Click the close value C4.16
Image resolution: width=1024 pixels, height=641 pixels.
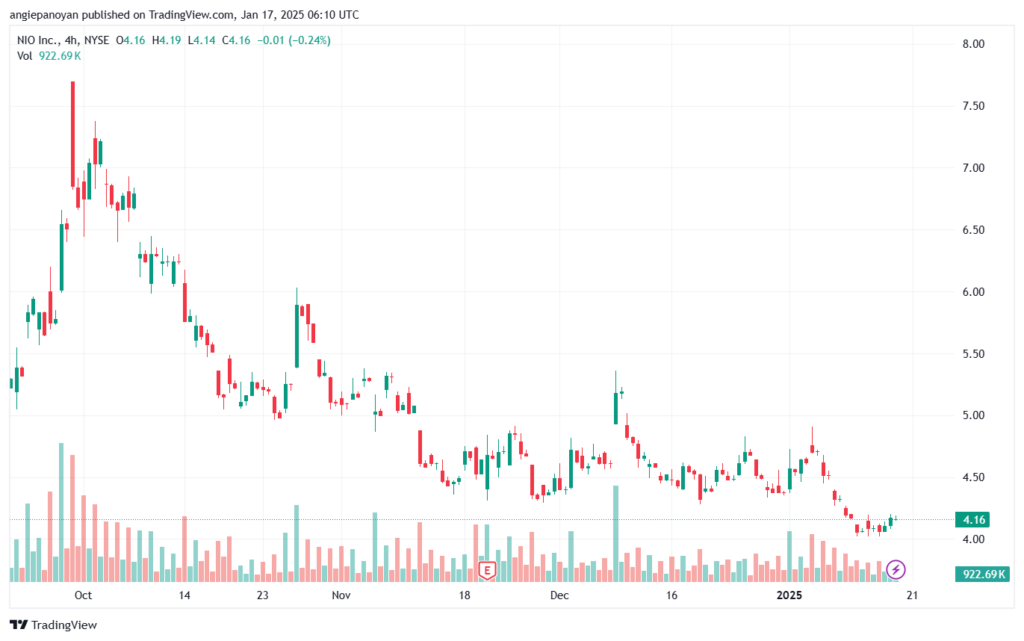coord(236,40)
